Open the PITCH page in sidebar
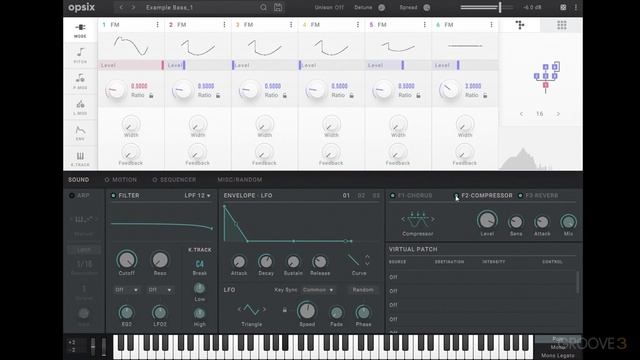The height and width of the screenshot is (360, 640). pos(80,55)
